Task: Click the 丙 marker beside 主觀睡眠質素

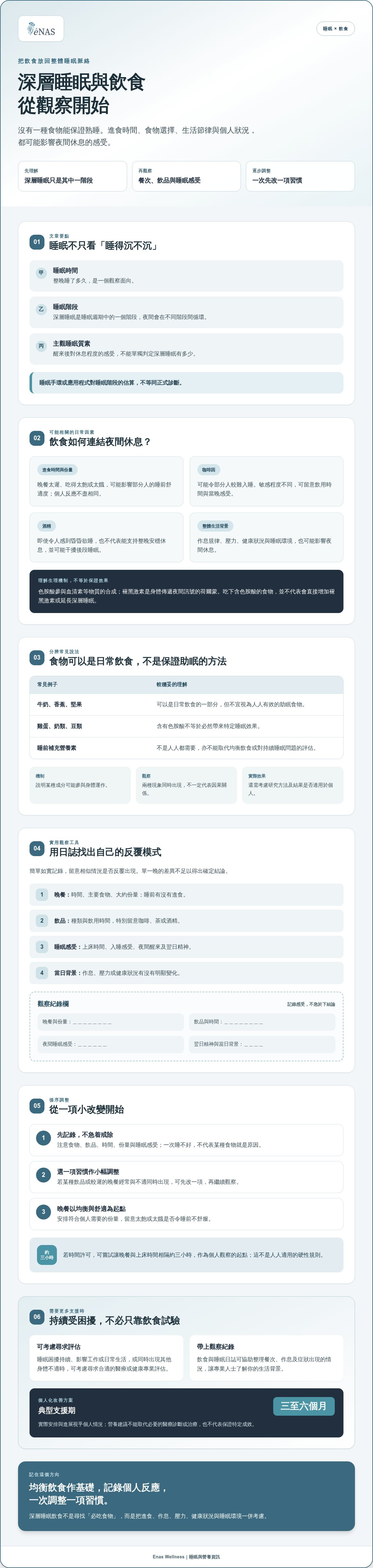Action: (41, 346)
